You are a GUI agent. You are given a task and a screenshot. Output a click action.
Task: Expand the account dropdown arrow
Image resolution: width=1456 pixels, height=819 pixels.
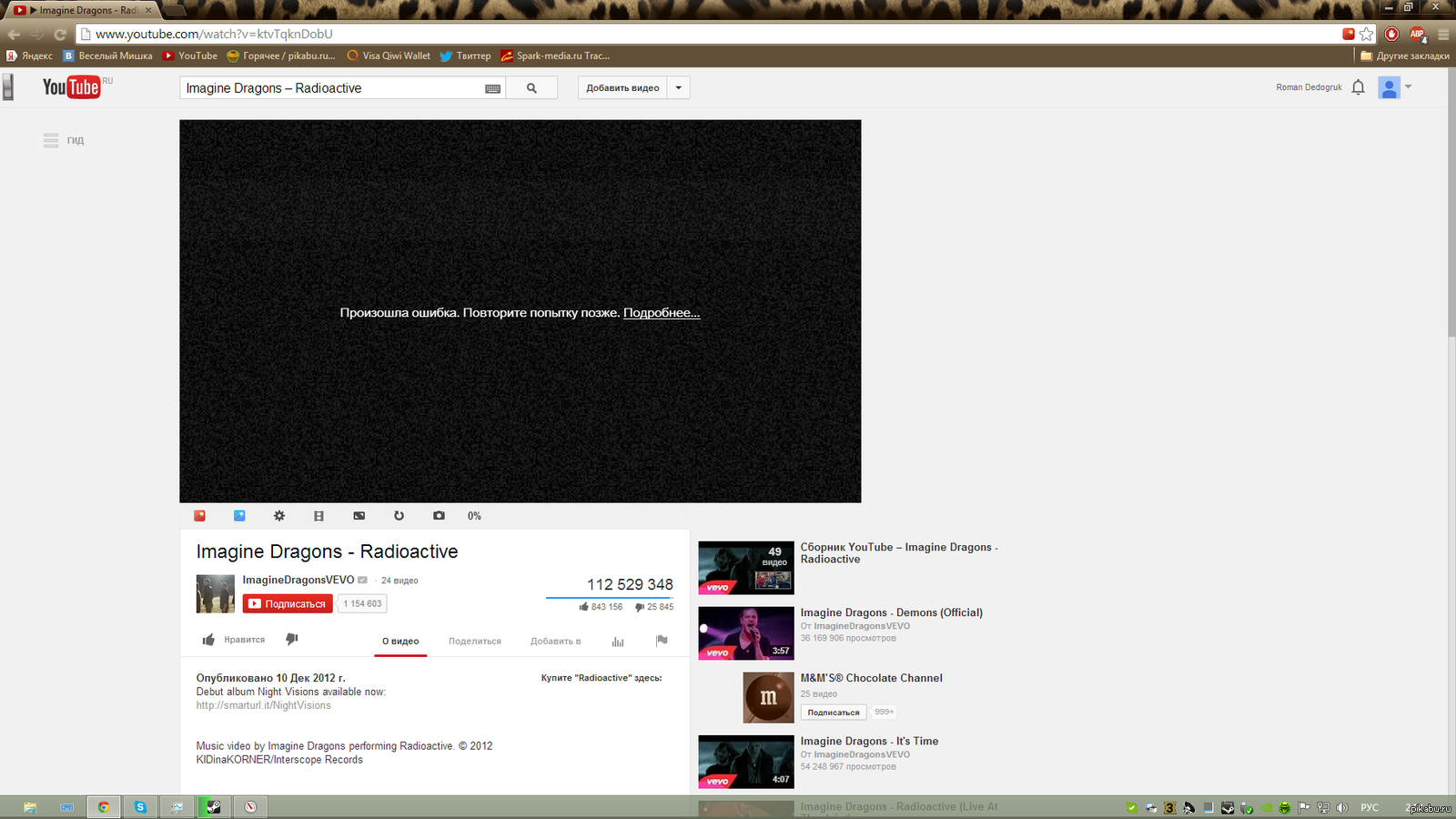(x=1409, y=87)
